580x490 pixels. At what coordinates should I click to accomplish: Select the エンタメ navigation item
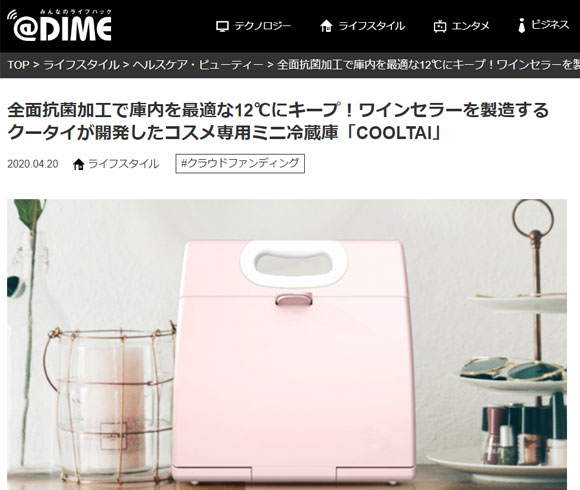[x=471, y=26]
